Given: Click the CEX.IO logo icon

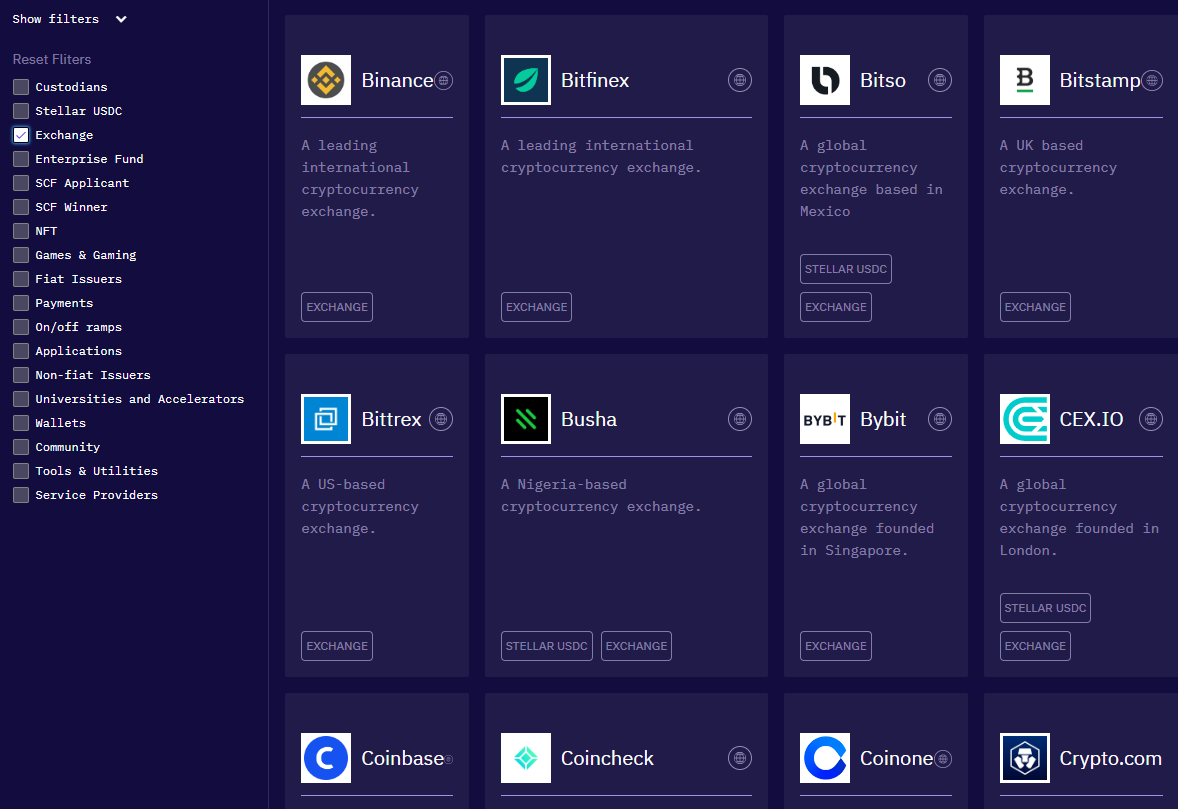Looking at the screenshot, I should click(1025, 419).
